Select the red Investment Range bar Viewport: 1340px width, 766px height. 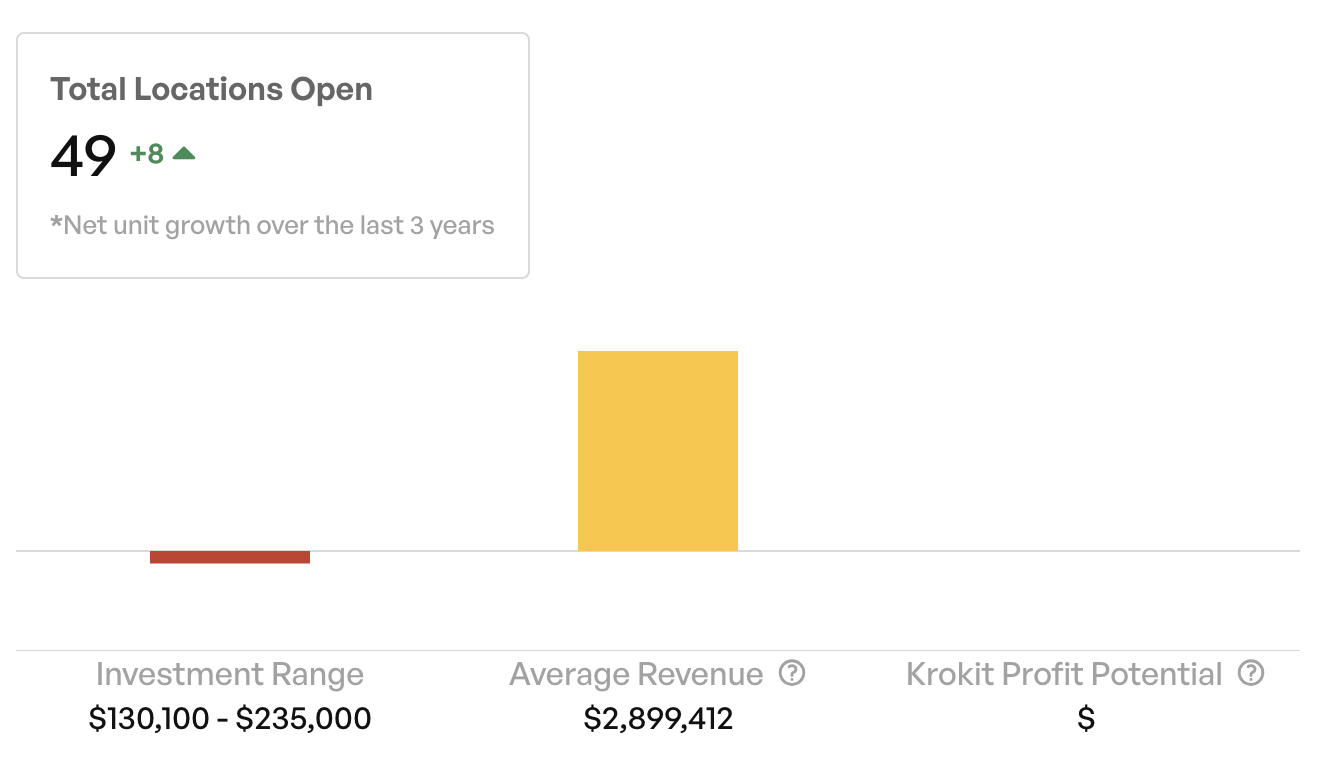230,557
